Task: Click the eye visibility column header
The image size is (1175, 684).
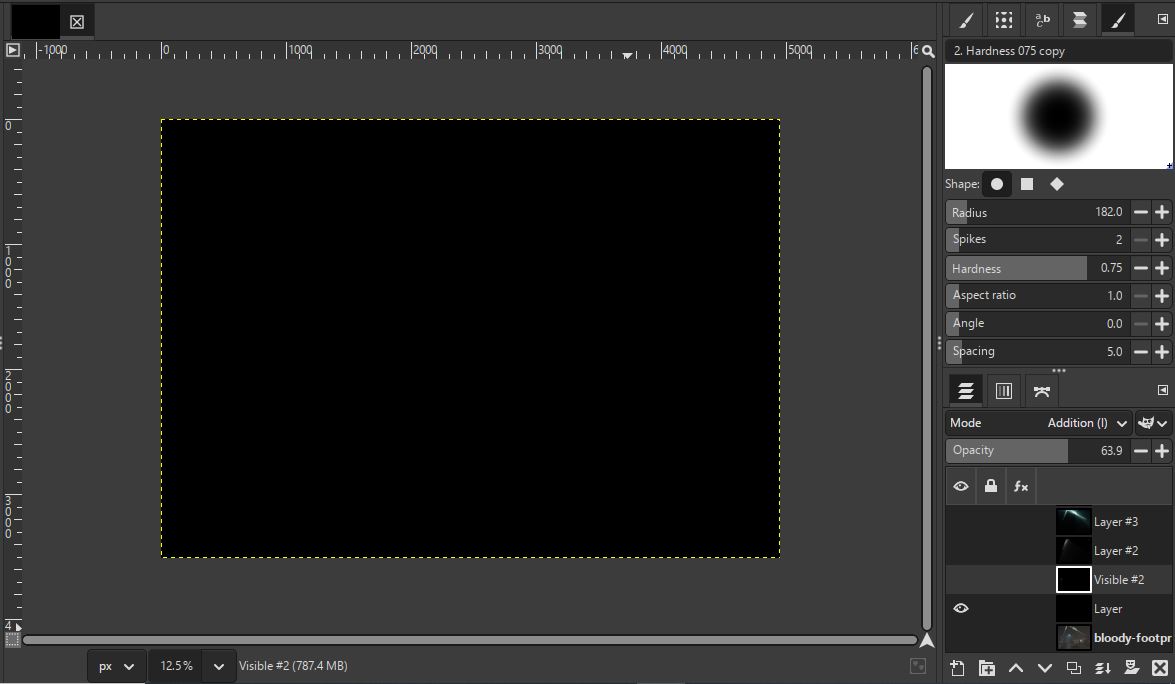Action: pyautogui.click(x=961, y=486)
